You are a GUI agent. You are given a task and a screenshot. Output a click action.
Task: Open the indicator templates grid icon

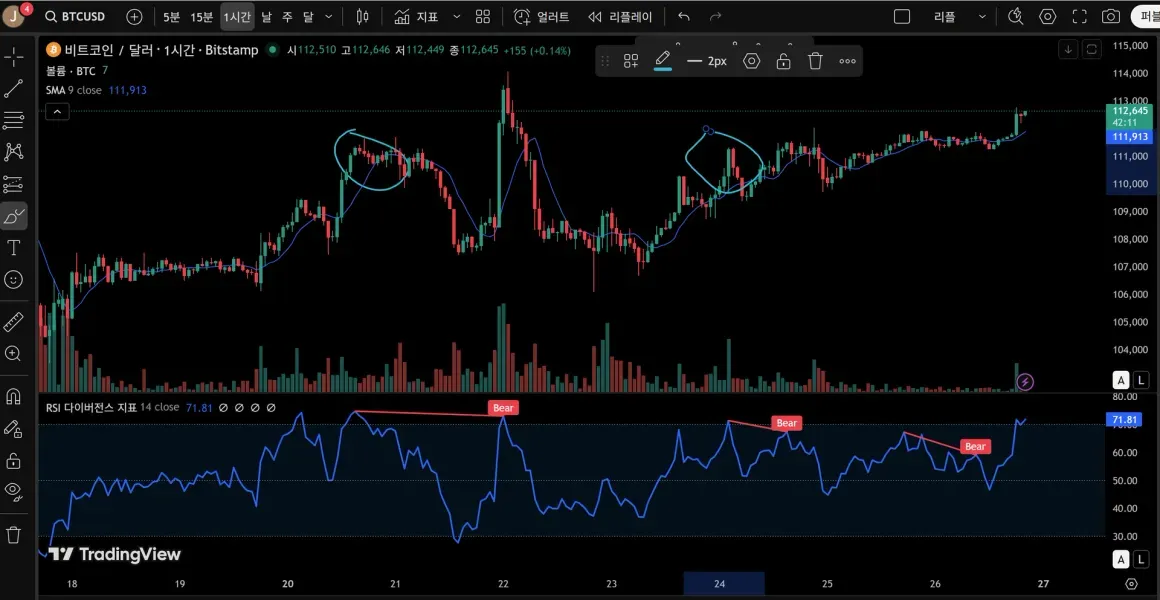coord(482,16)
